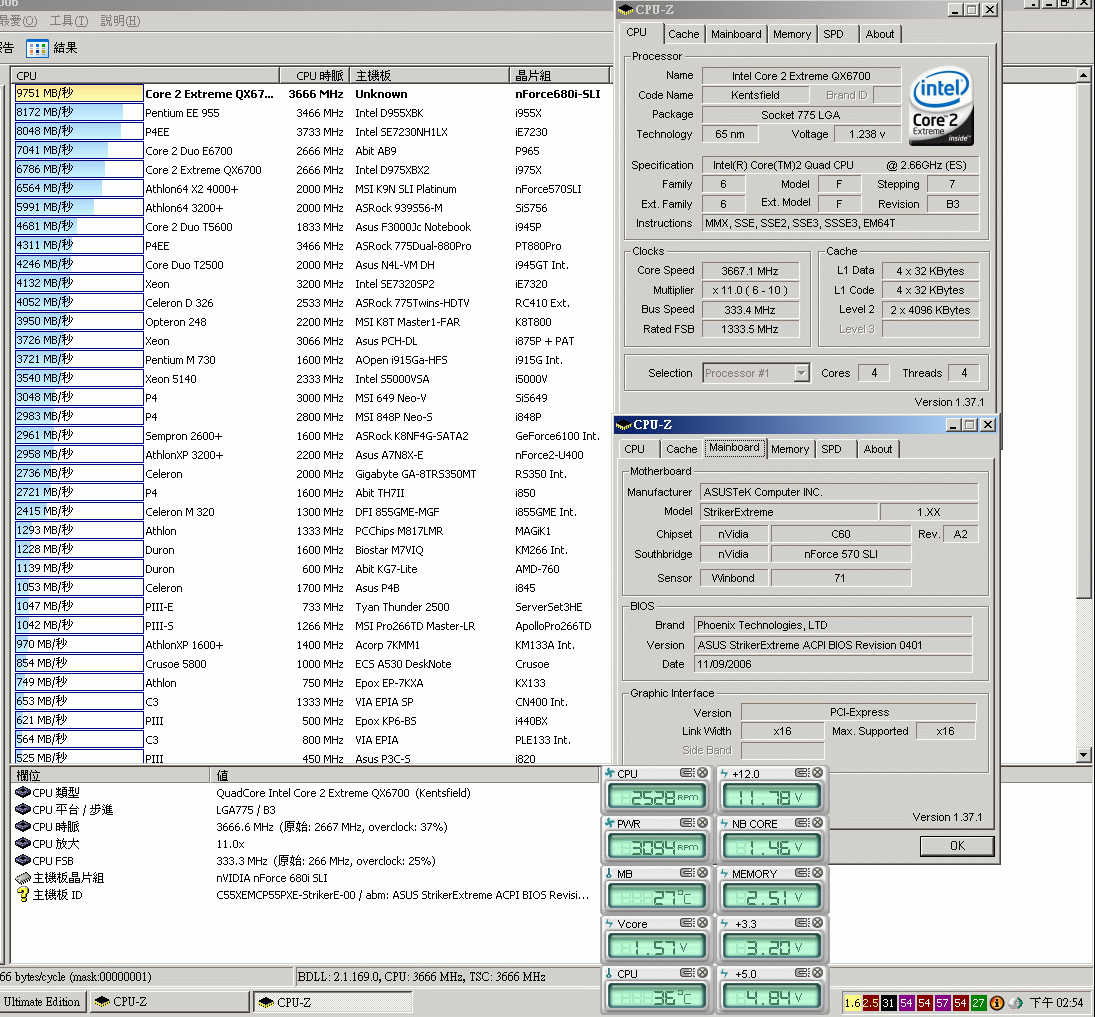
Task: Open settings on the MB temperature widget
Action: tap(686, 873)
